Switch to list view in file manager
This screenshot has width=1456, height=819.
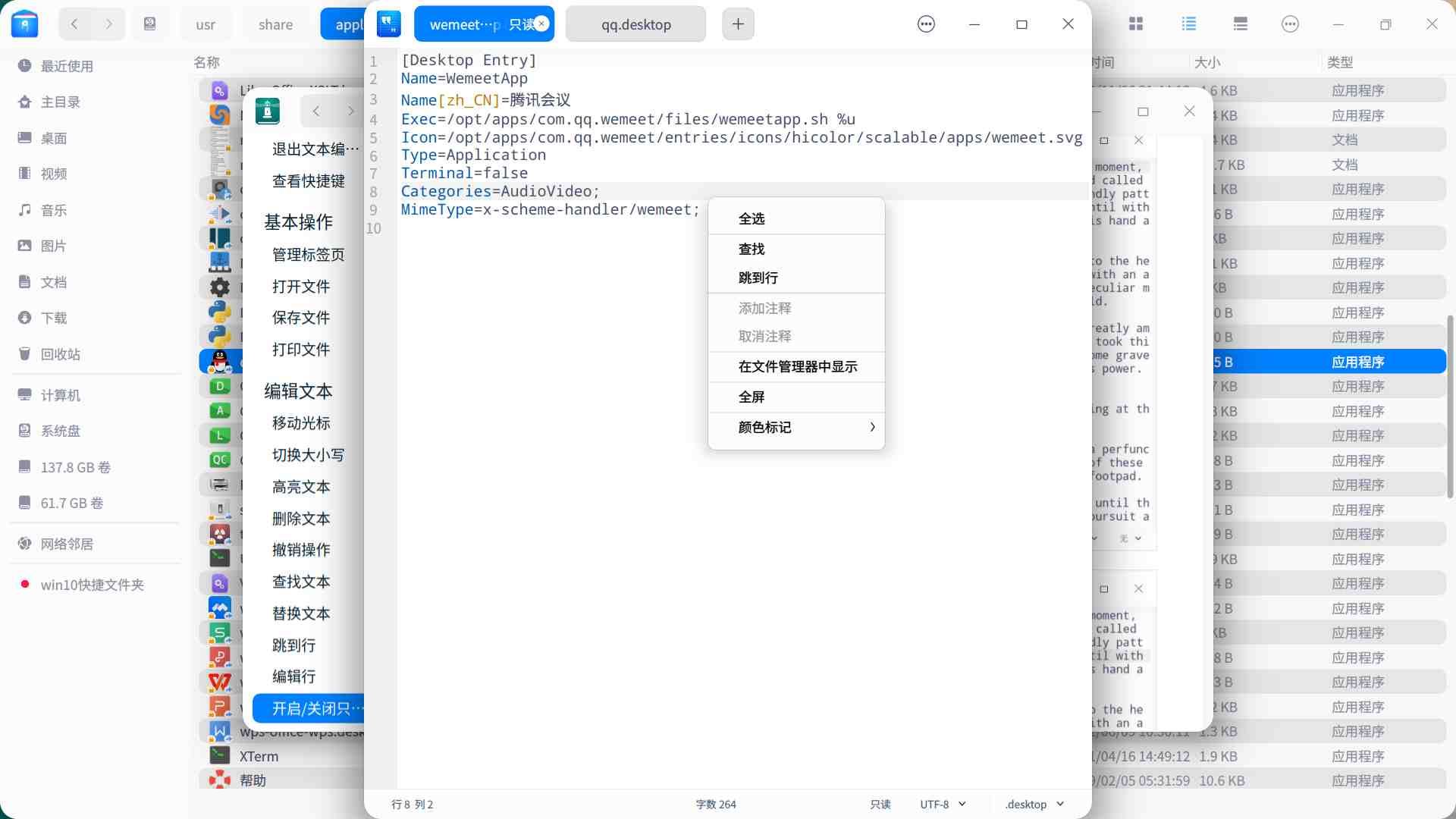click(1188, 24)
